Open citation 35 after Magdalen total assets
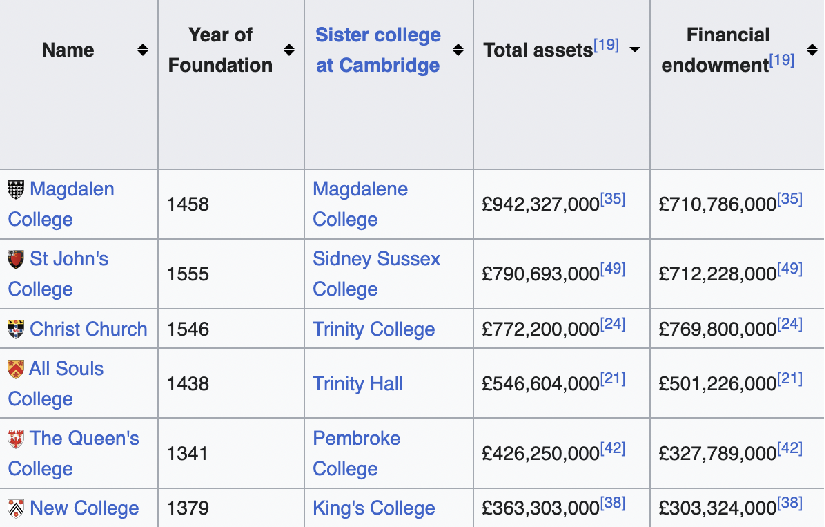 [x=613, y=198]
